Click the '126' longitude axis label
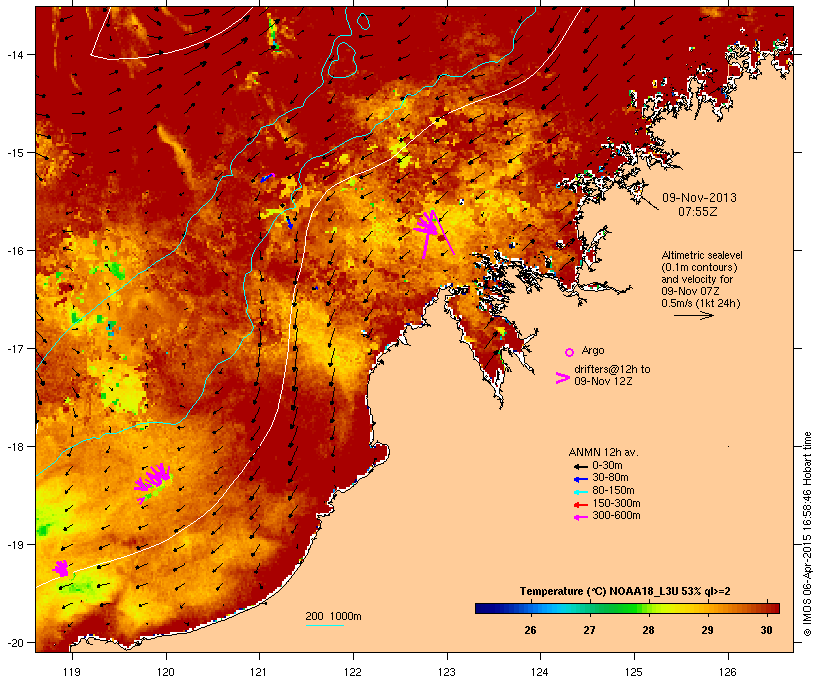Image resolution: width=820 pixels, height=680 pixels. point(728,672)
